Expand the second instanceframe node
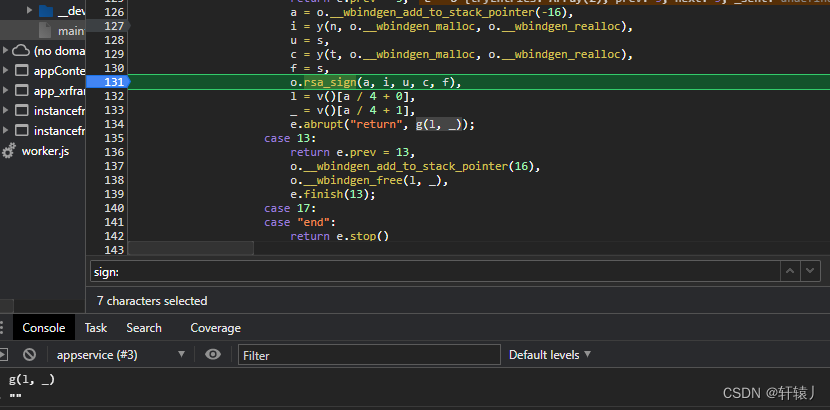 click(6, 131)
